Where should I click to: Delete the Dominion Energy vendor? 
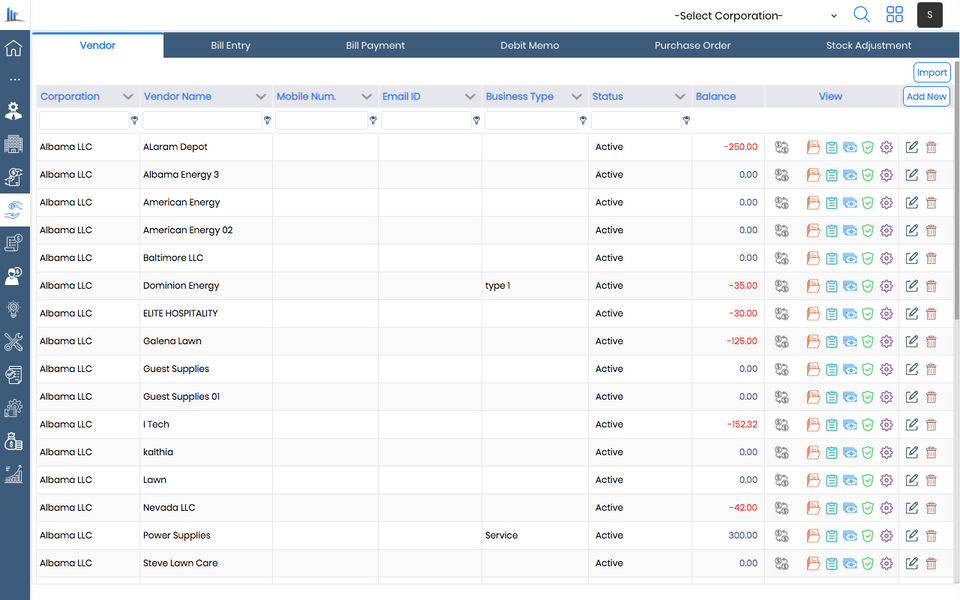pyautogui.click(x=931, y=286)
